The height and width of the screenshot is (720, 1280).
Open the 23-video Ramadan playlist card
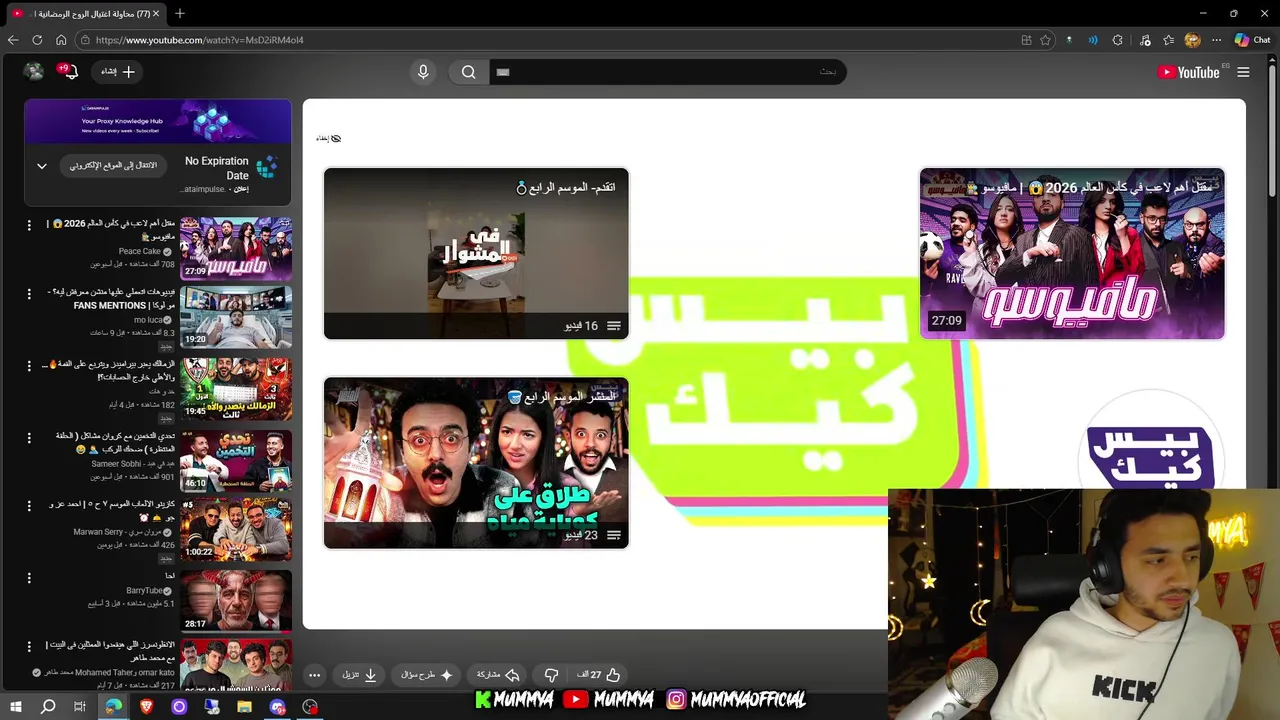476,463
